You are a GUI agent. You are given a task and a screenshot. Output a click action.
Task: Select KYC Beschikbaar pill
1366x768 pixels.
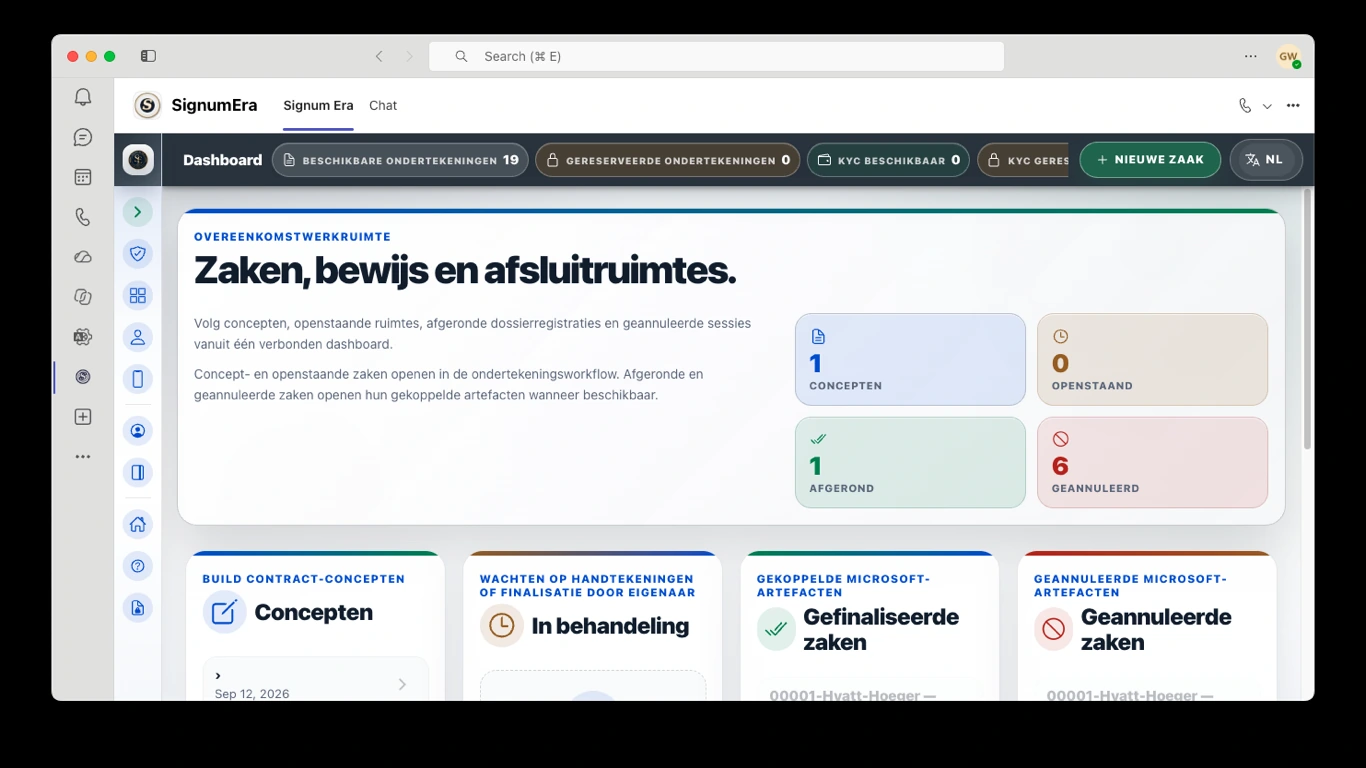point(888,160)
